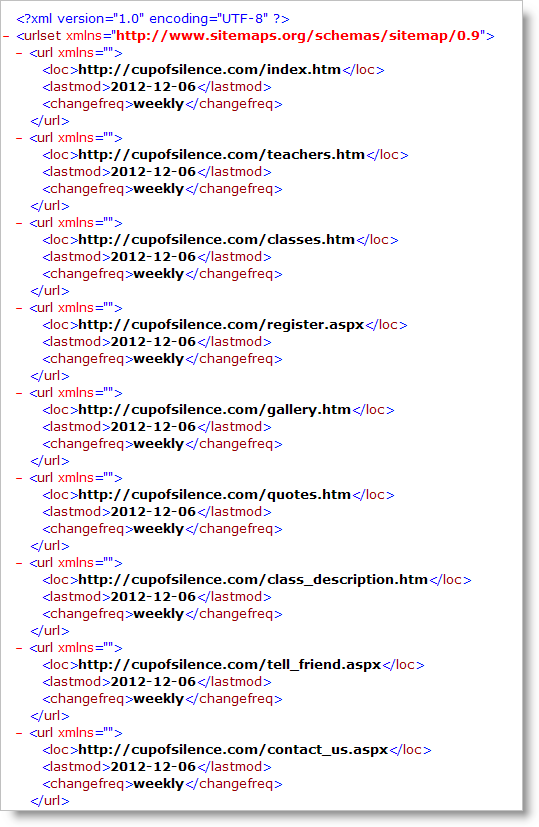Collapse the url node containing tell_friend.aspx
This screenshot has height=827, width=539.
tap(20, 648)
